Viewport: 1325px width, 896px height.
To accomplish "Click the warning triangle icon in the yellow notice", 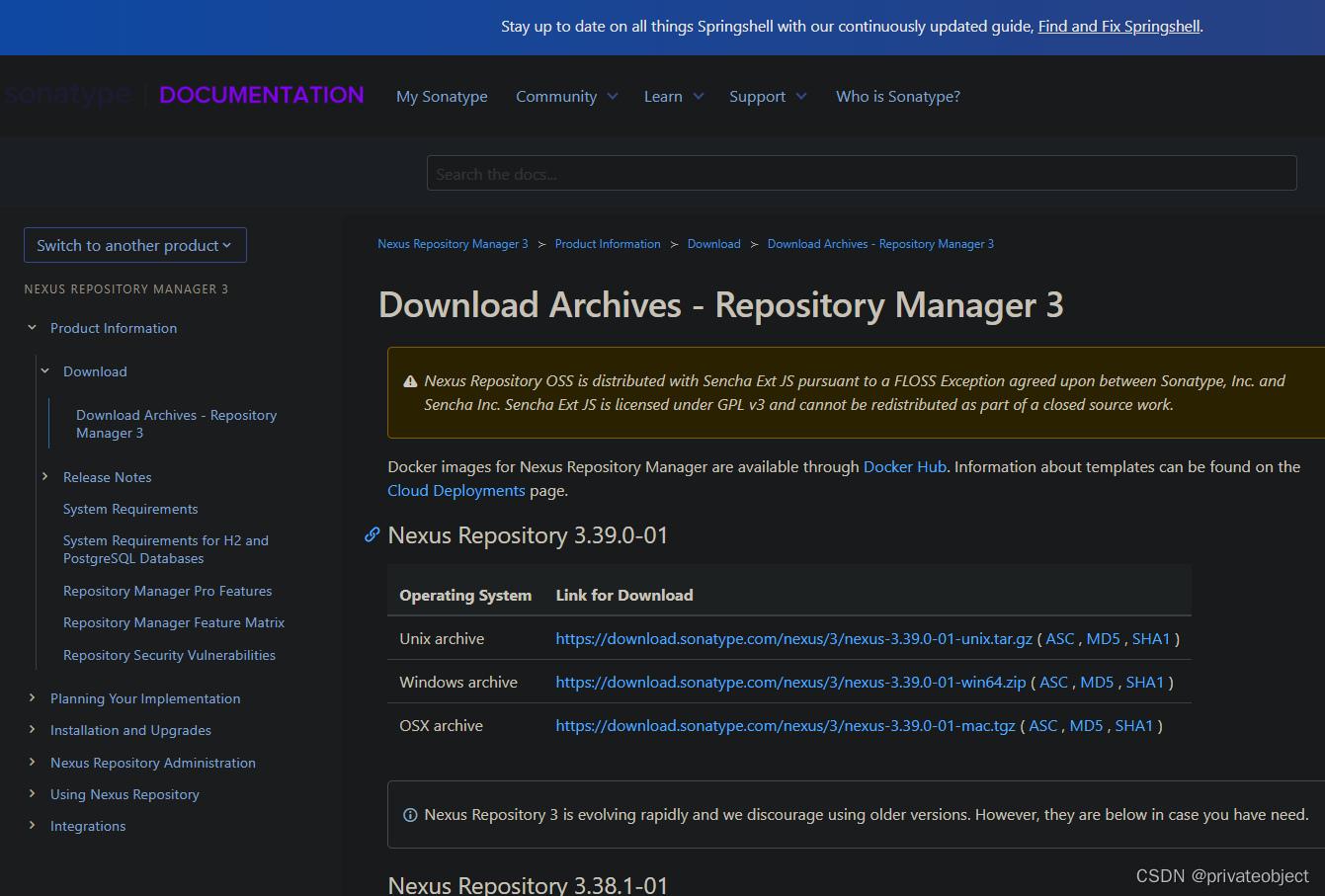I will [x=410, y=381].
